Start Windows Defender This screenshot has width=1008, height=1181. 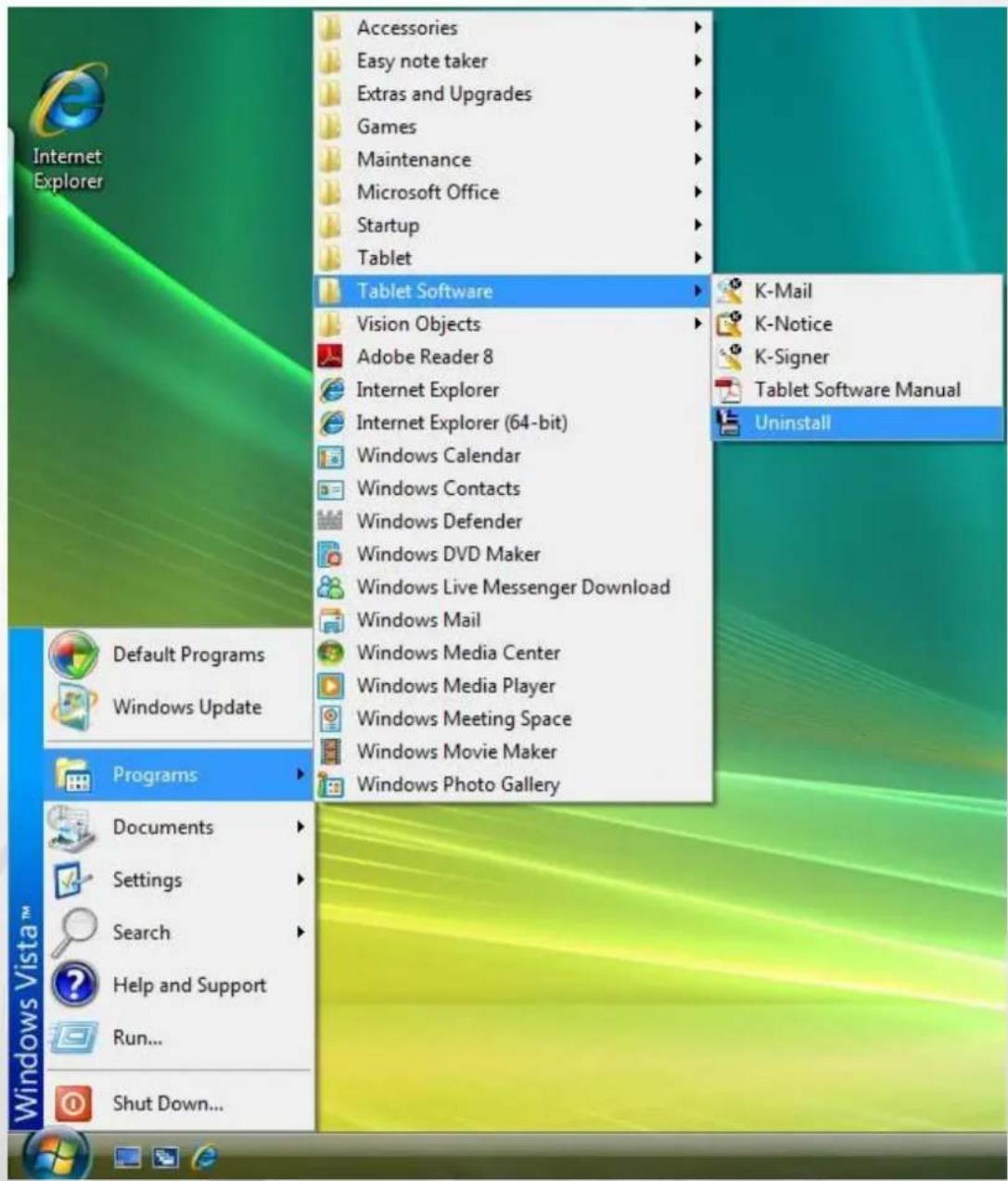[513, 521]
